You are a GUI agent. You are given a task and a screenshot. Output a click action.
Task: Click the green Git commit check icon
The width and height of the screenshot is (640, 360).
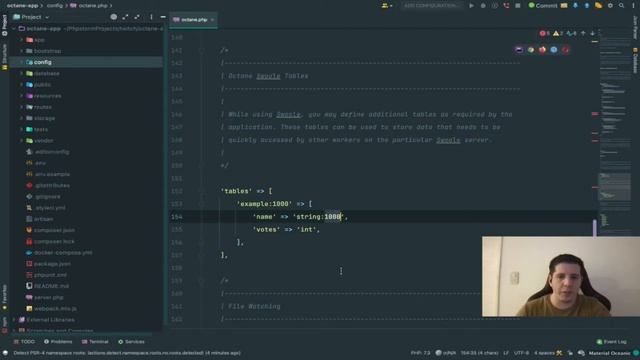click(x=531, y=6)
